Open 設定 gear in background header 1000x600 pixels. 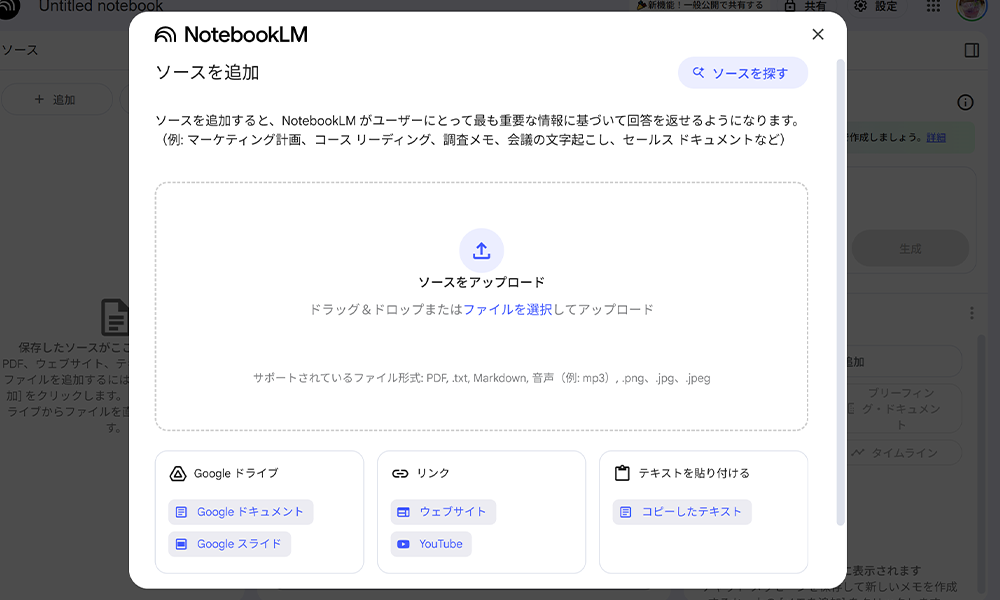[x=875, y=6]
